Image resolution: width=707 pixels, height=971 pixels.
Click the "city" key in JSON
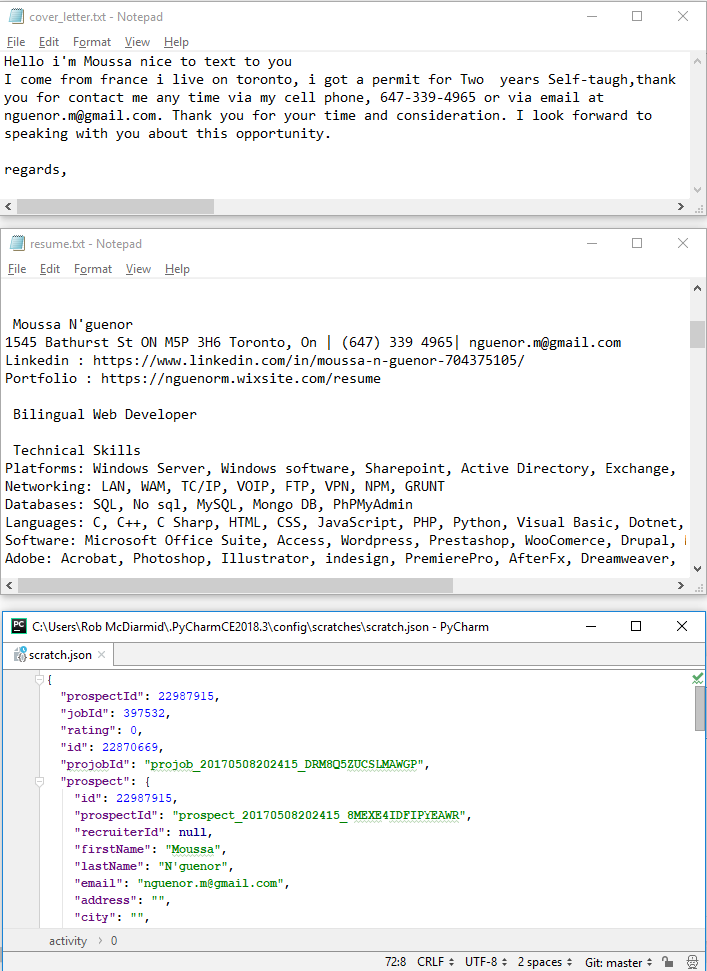[x=95, y=918]
